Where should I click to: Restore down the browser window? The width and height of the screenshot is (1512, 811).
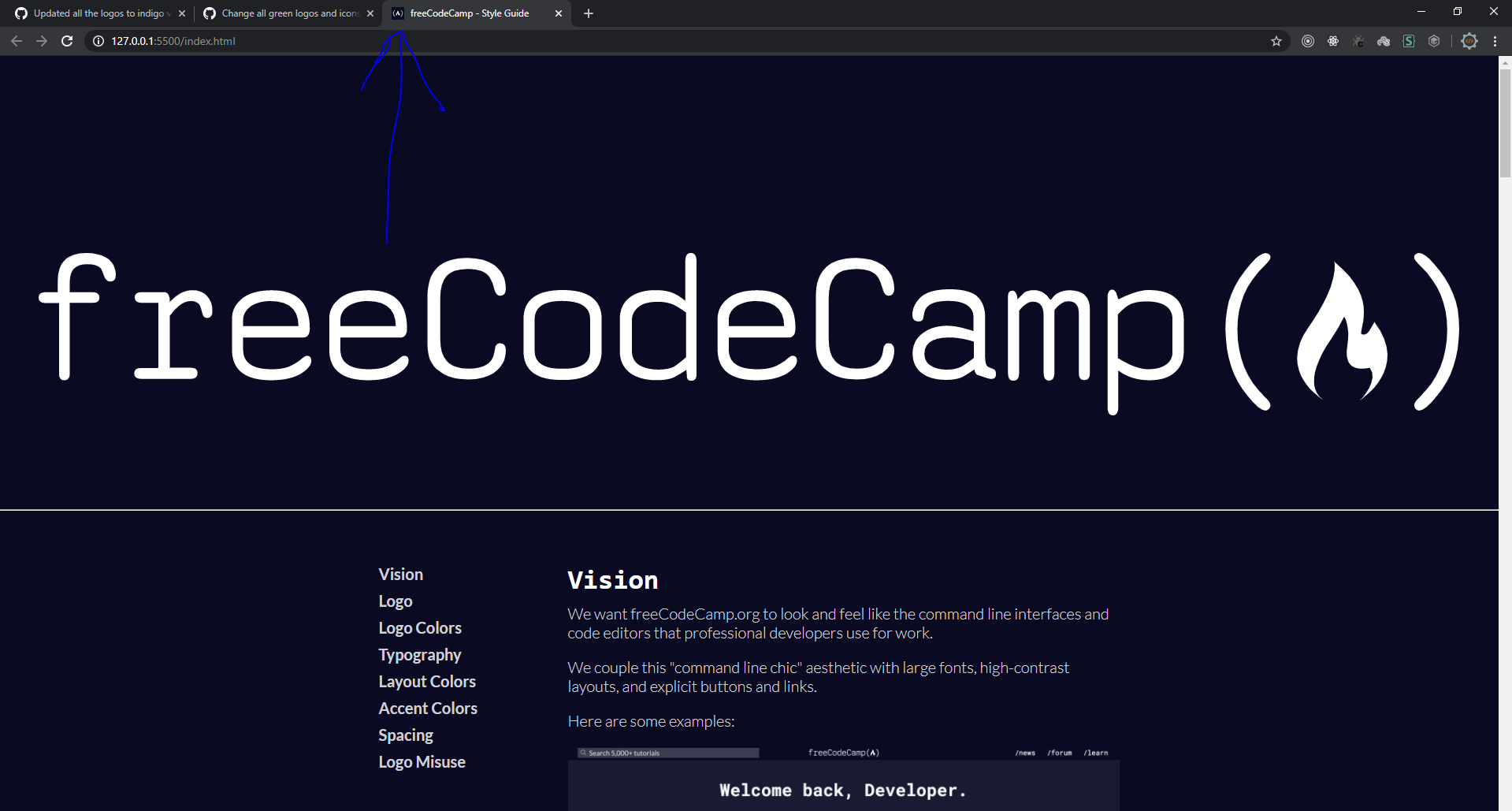click(x=1458, y=12)
